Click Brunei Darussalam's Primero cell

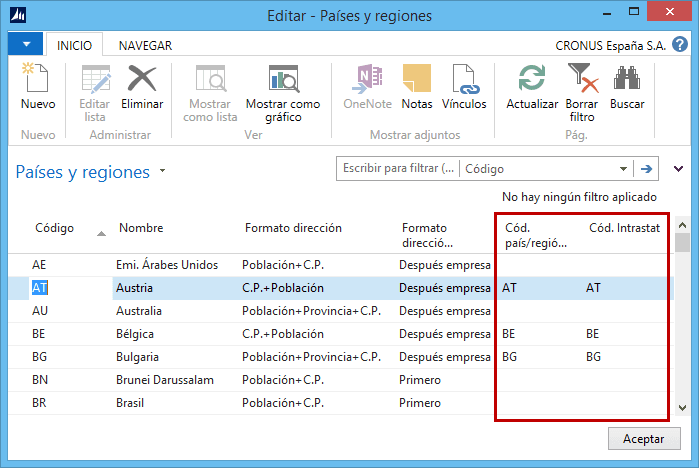click(x=419, y=380)
